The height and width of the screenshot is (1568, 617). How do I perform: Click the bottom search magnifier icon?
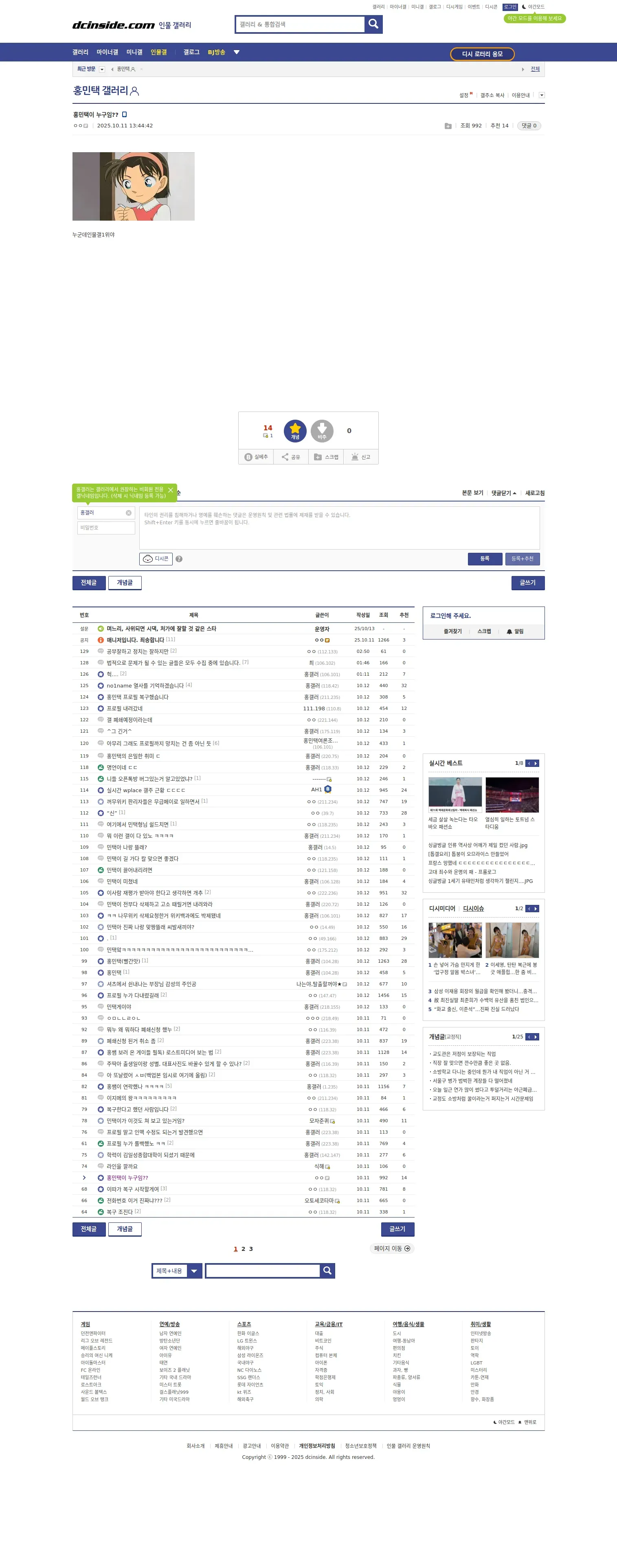tap(328, 1271)
